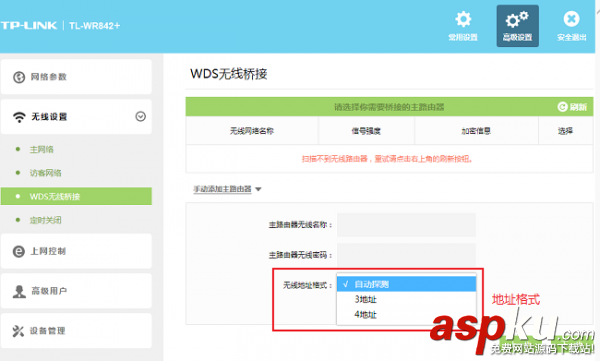Select WDS无线桥接 submenu item
The image size is (600, 361).
coord(76,196)
